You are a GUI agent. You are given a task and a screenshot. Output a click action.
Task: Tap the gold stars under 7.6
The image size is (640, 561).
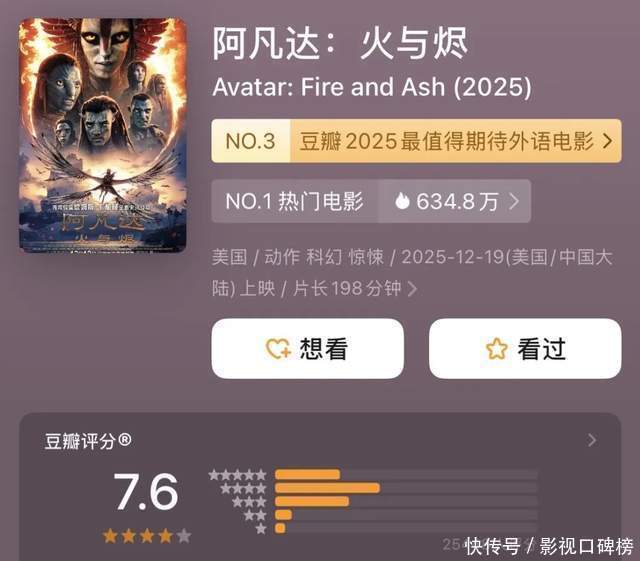click(147, 536)
